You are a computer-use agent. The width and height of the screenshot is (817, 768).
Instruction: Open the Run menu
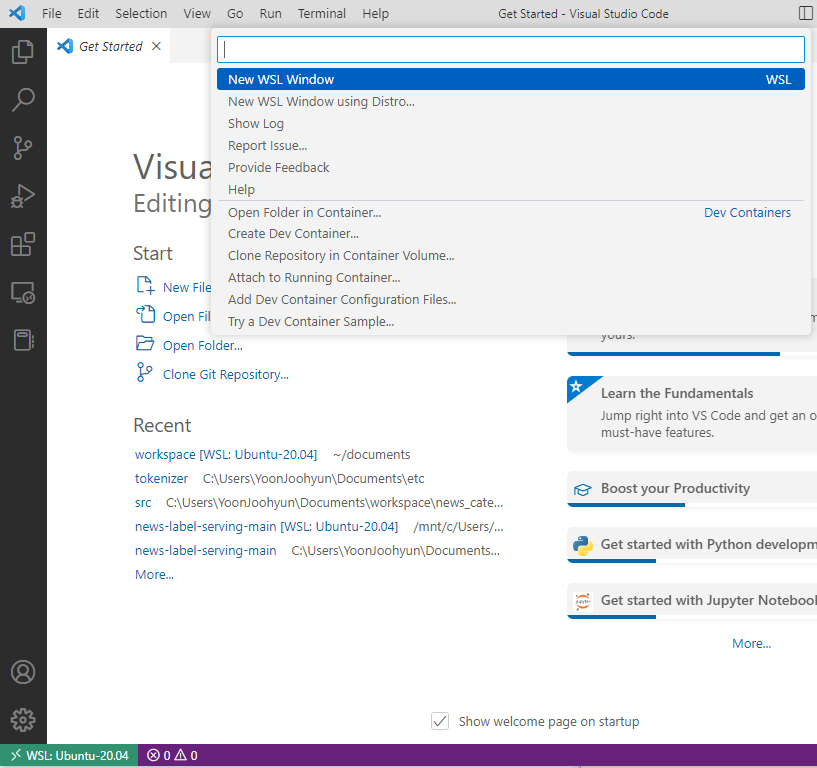[x=270, y=14]
